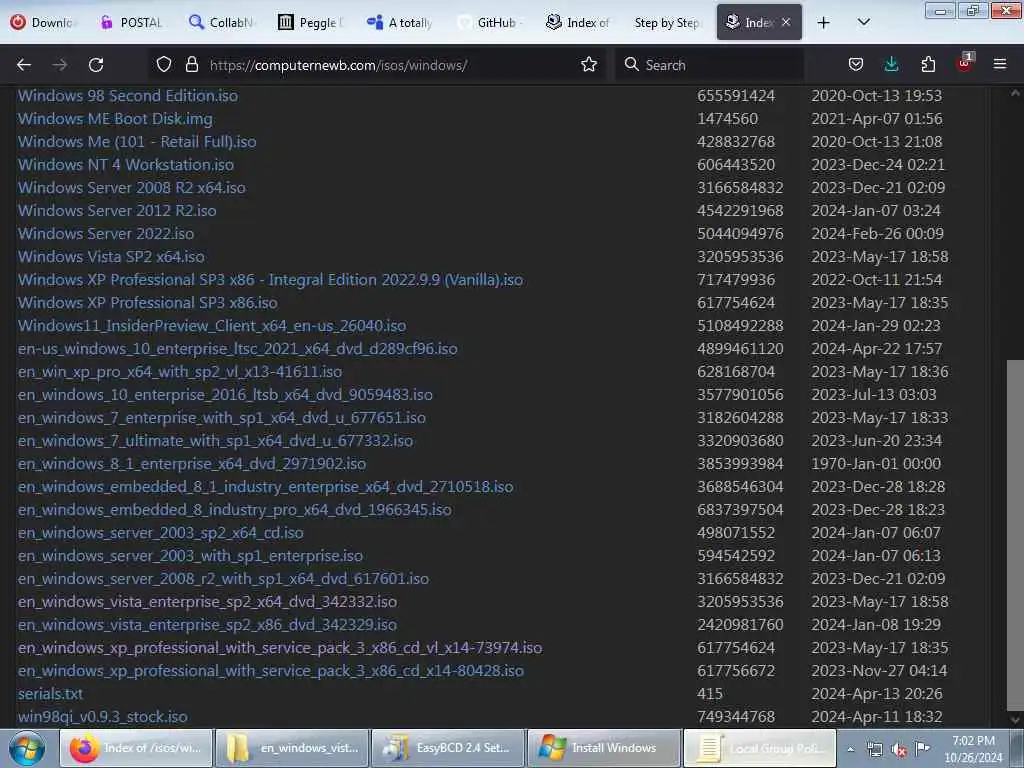Open the Extensions puzzle icon
The height and width of the screenshot is (768, 1024).
(928, 65)
